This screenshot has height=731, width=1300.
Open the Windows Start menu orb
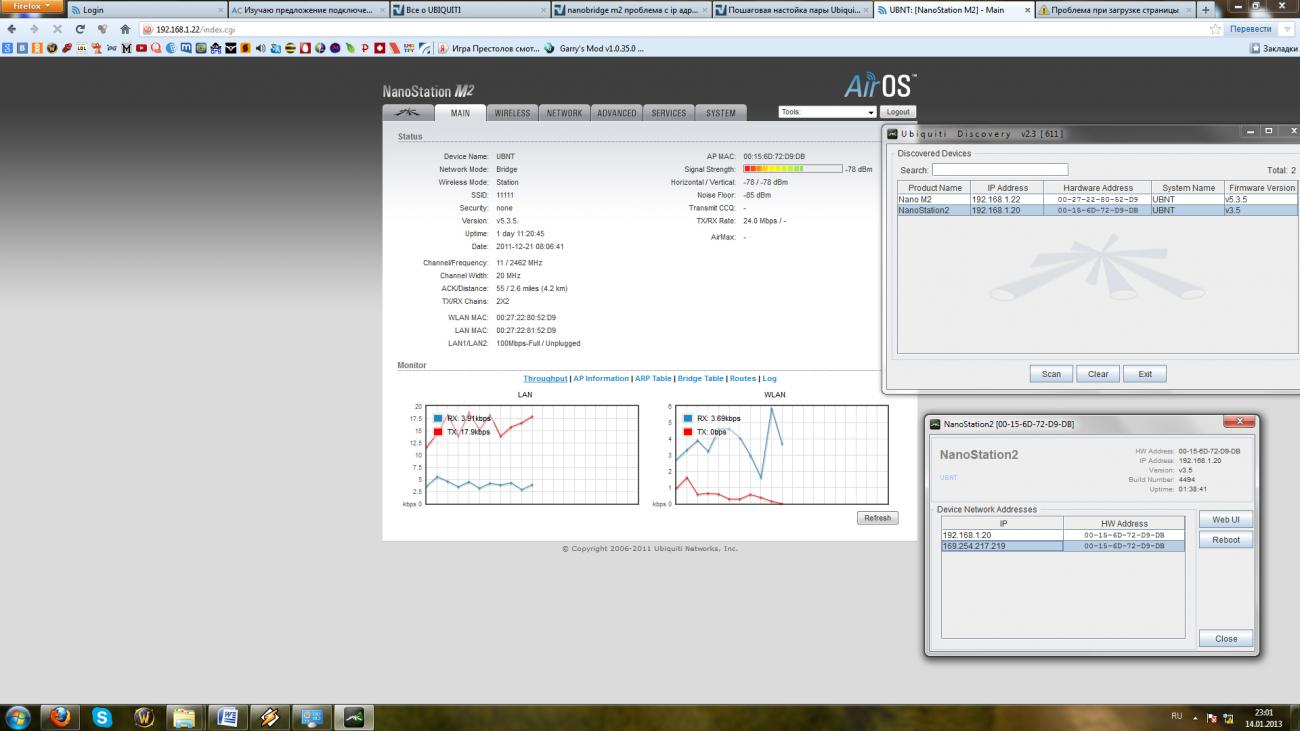18,717
